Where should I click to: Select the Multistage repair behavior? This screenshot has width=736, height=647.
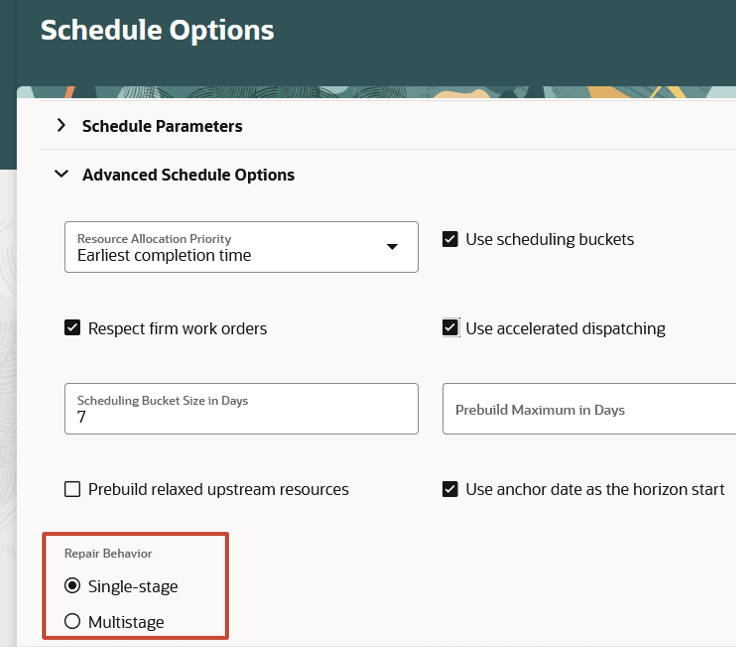[72, 621]
